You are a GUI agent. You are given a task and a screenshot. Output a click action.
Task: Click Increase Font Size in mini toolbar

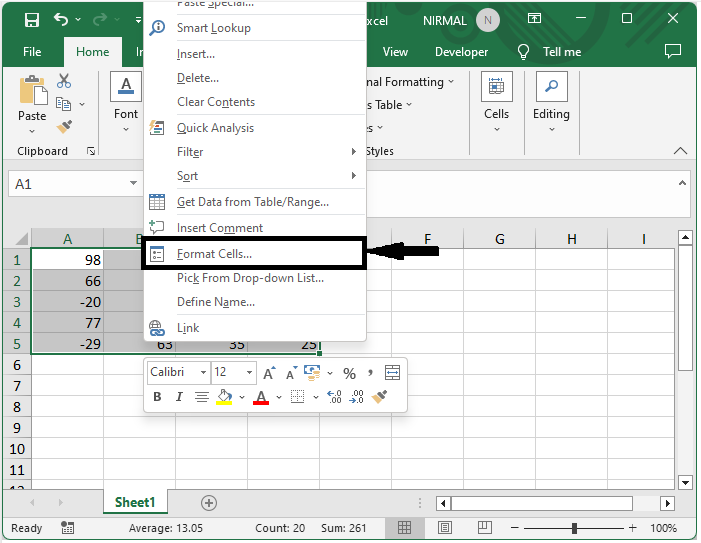pyautogui.click(x=269, y=373)
